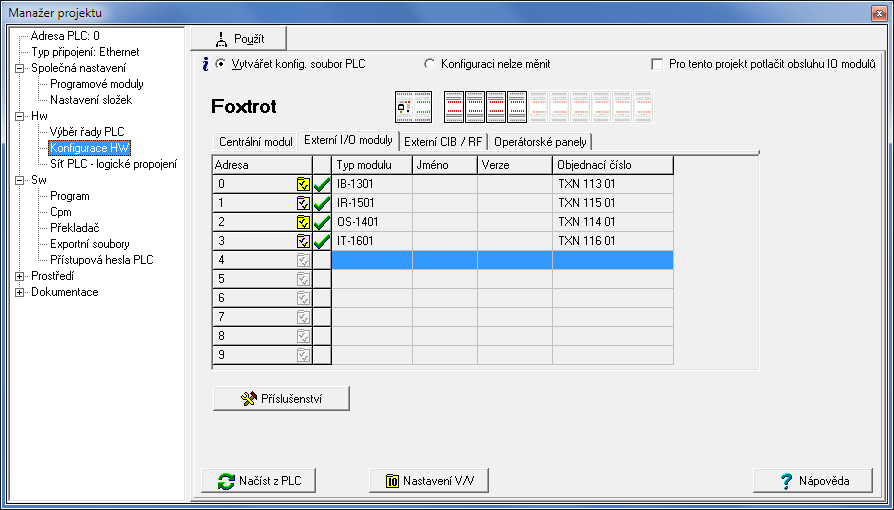Screen dimensions: 894x510
Task: Expand the Prostředí tree node
Action: [x=20, y=276]
